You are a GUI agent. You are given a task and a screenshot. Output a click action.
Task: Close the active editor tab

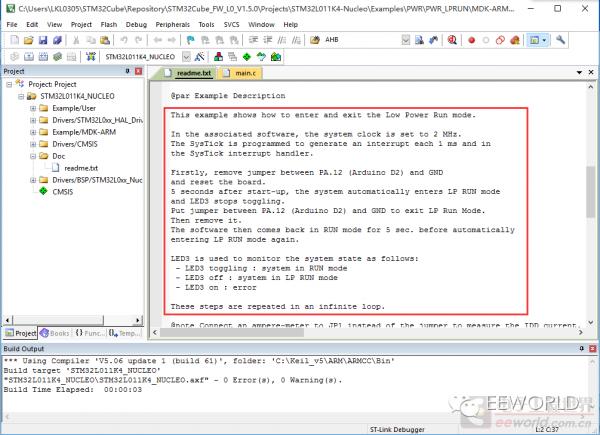tap(591, 72)
